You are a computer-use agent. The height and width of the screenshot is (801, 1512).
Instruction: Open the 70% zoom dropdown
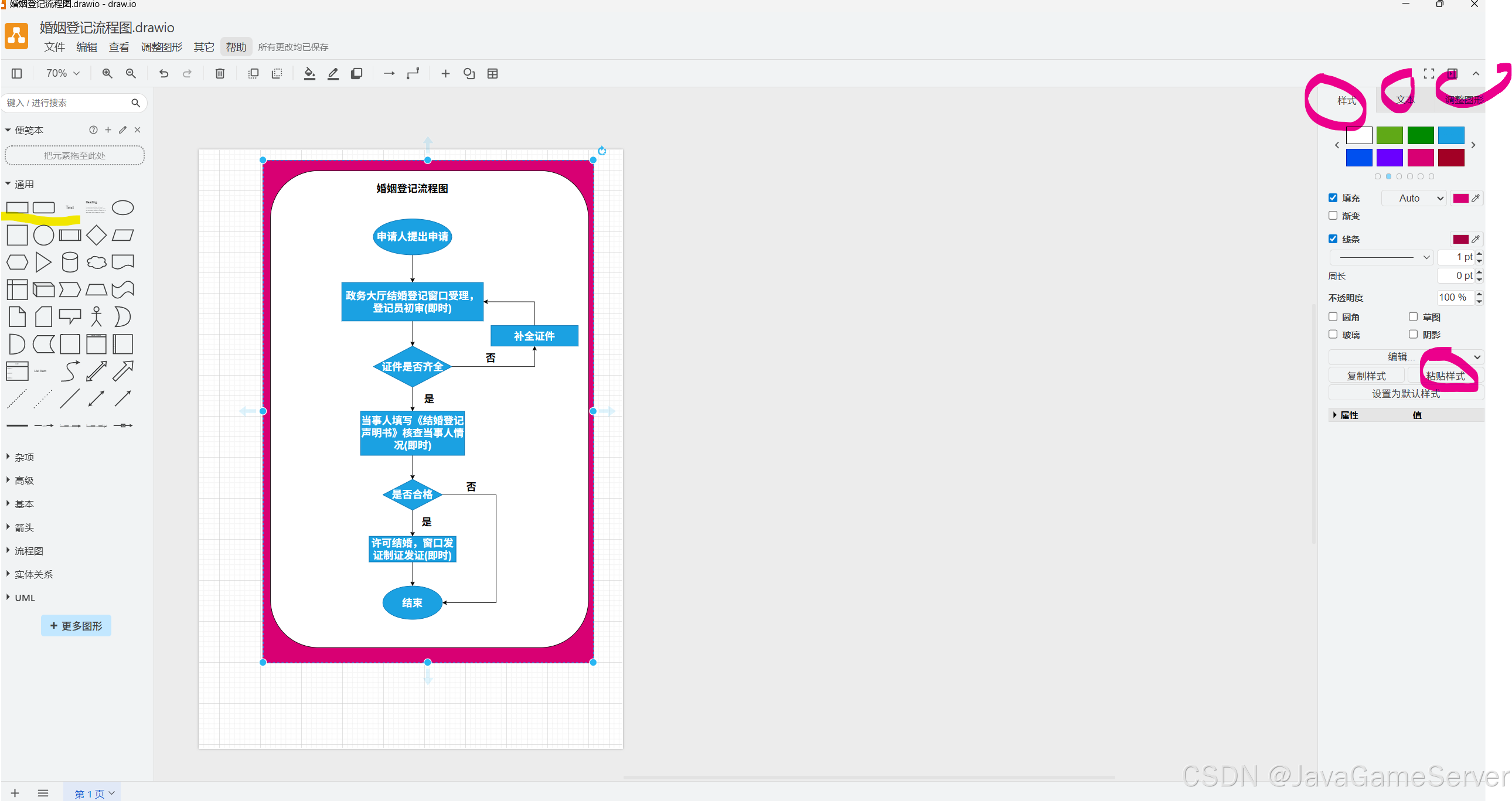[62, 73]
